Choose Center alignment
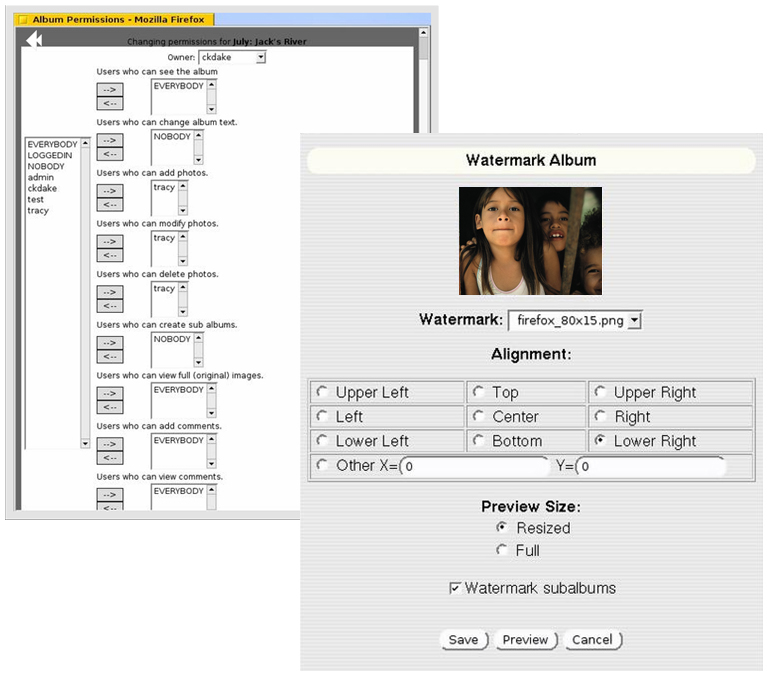This screenshot has height=676, width=767. pyautogui.click(x=478, y=416)
